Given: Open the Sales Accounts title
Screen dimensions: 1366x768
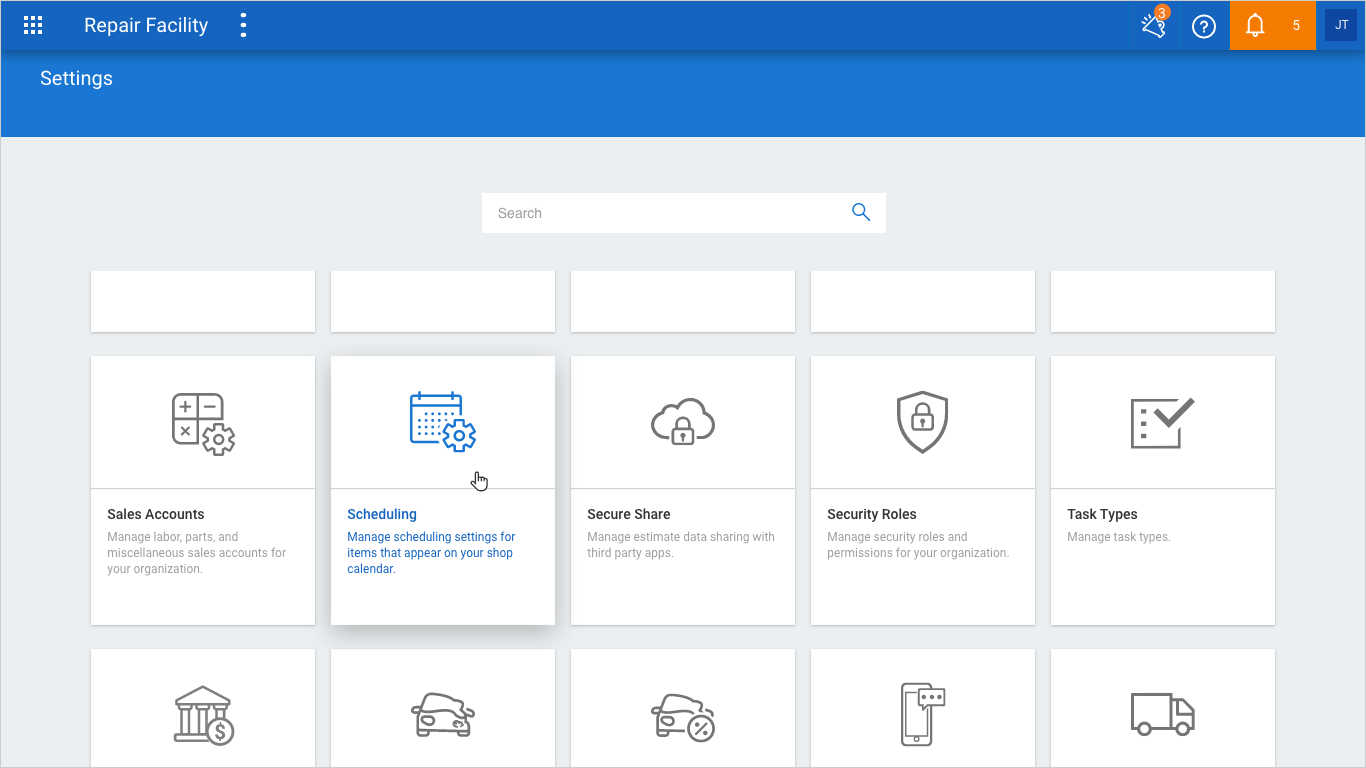Looking at the screenshot, I should [156, 514].
